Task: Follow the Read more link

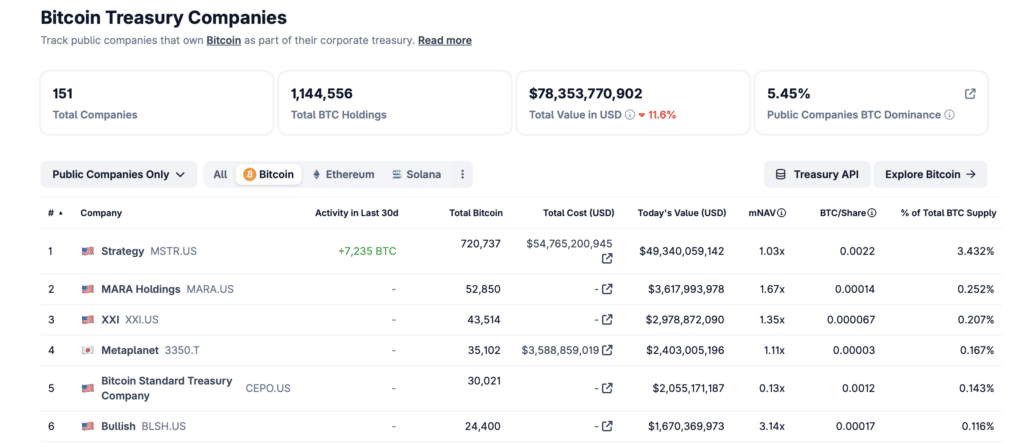Action: pos(445,41)
